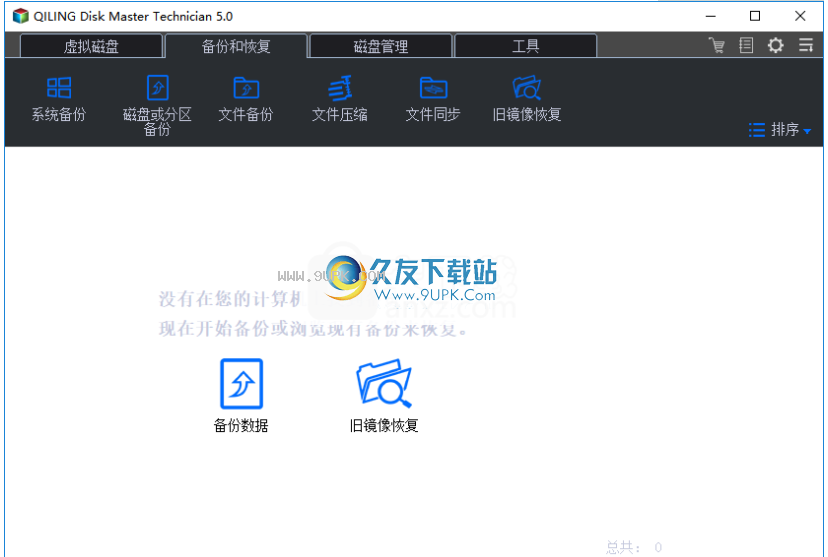Launch the 文件备份 file backup tool
This screenshot has height=557, width=828.
coord(246,99)
